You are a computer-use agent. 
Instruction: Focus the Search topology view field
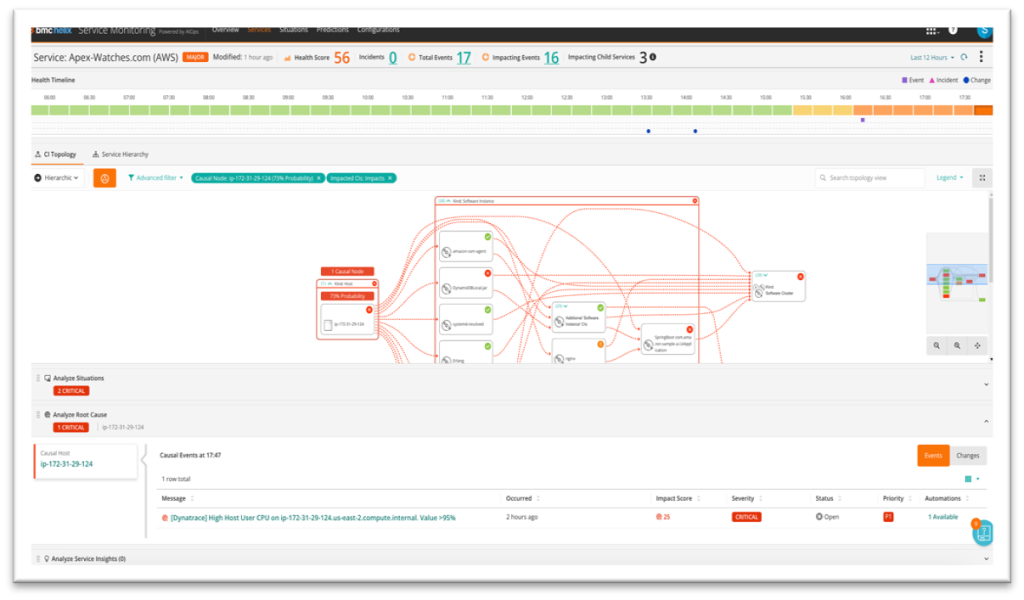(870, 178)
